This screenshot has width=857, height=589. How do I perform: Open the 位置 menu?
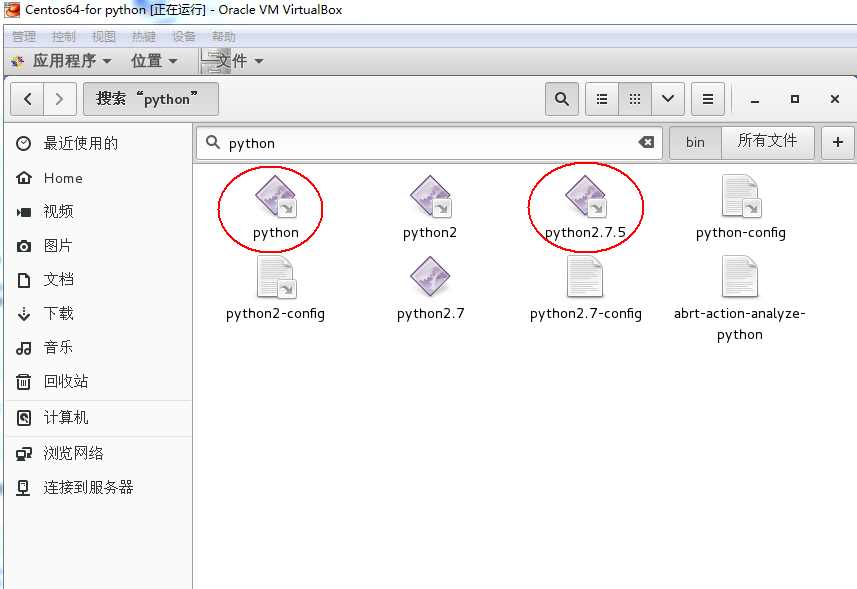pyautogui.click(x=155, y=61)
